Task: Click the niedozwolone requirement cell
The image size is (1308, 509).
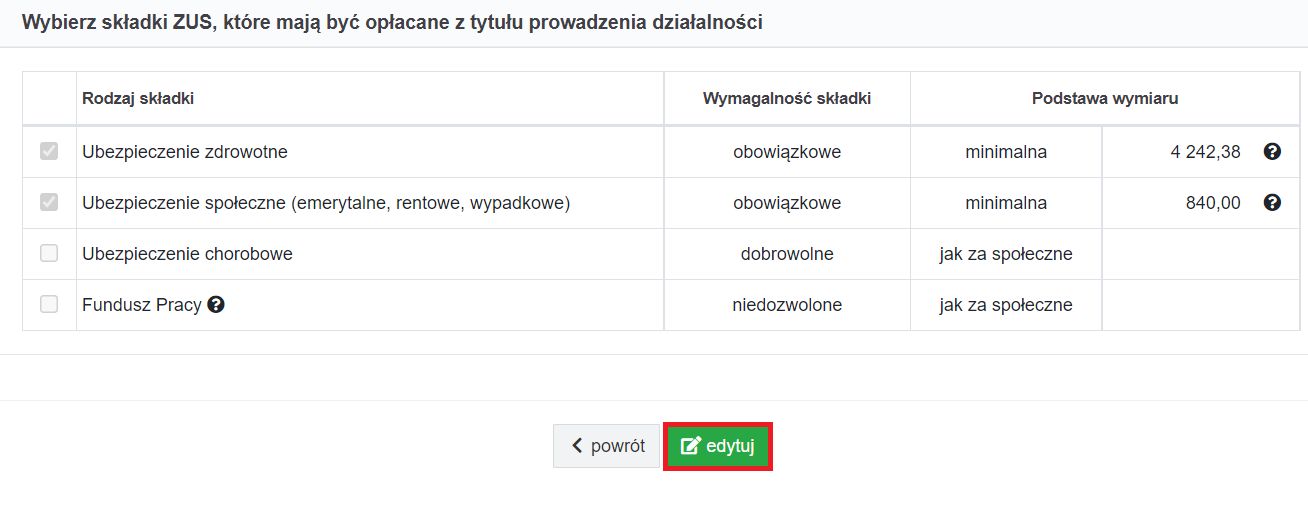Action: (x=787, y=305)
